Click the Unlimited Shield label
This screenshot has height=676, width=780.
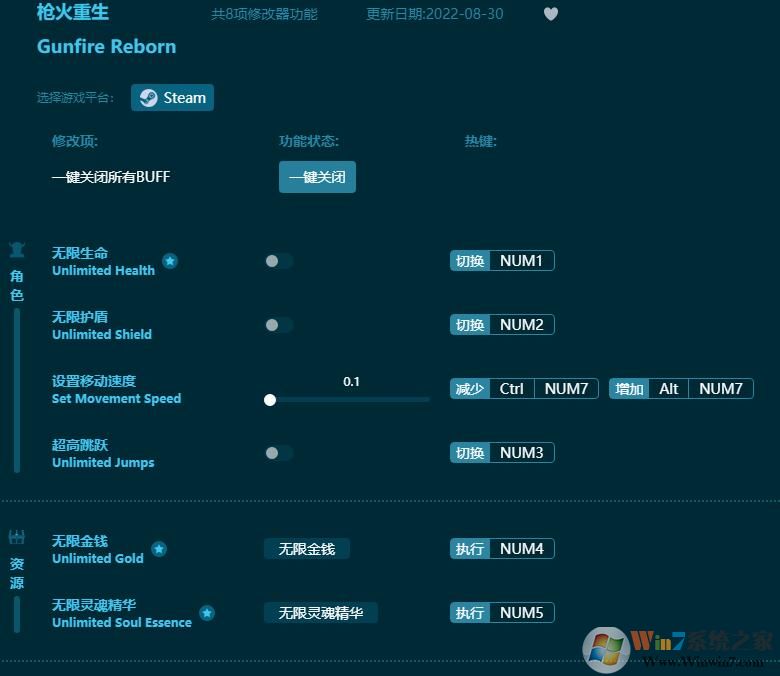pos(102,334)
